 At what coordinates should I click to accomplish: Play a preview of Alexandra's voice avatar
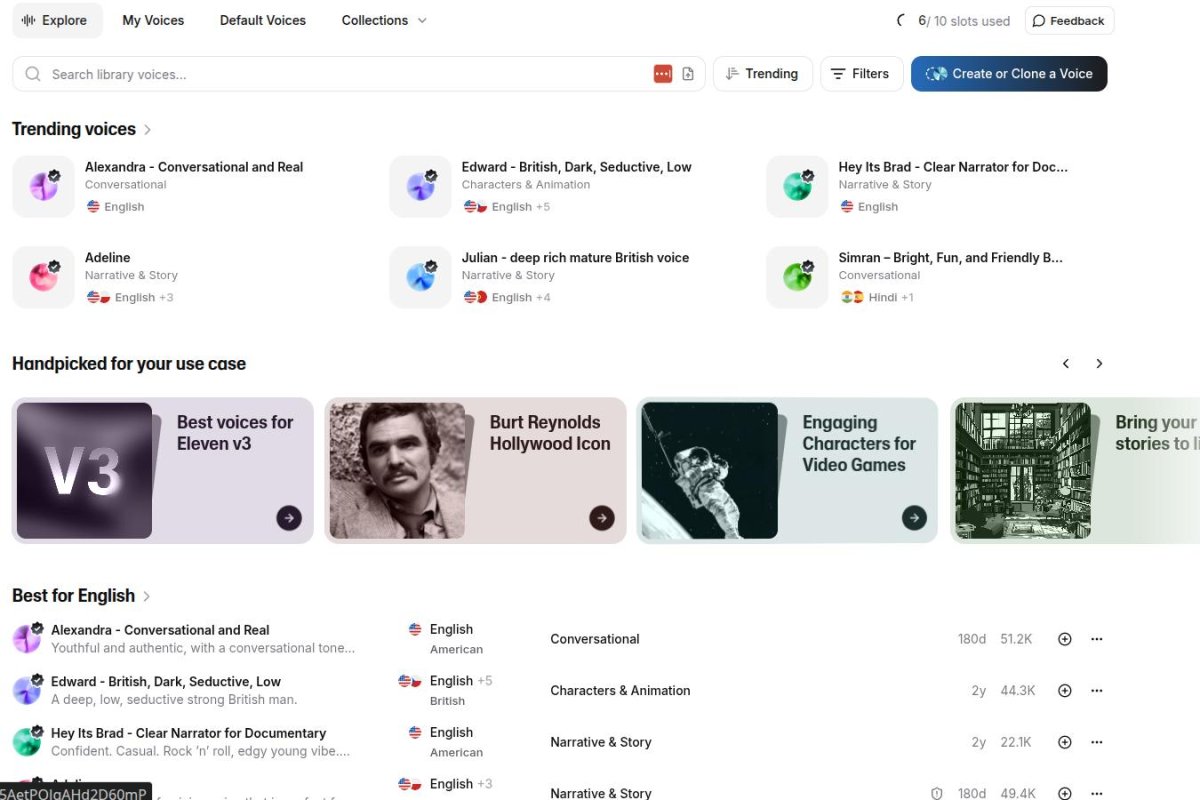tap(43, 186)
